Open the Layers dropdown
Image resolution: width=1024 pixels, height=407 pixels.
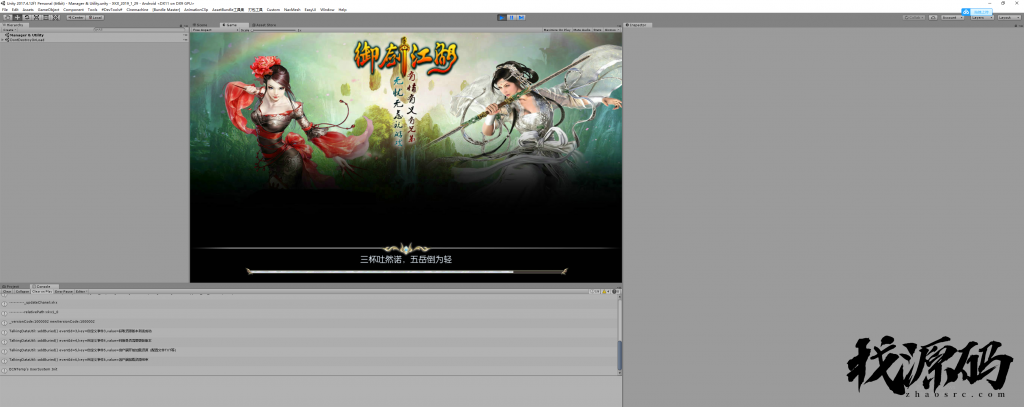pyautogui.click(x=982, y=18)
